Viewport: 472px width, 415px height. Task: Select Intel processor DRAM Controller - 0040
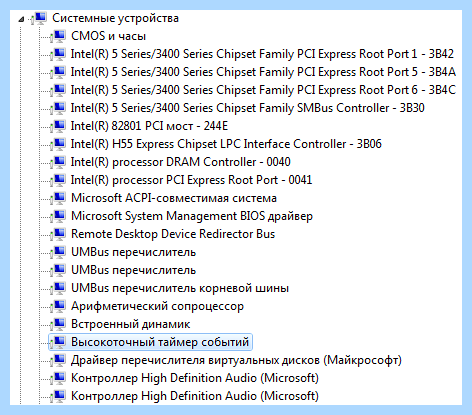coord(181,162)
